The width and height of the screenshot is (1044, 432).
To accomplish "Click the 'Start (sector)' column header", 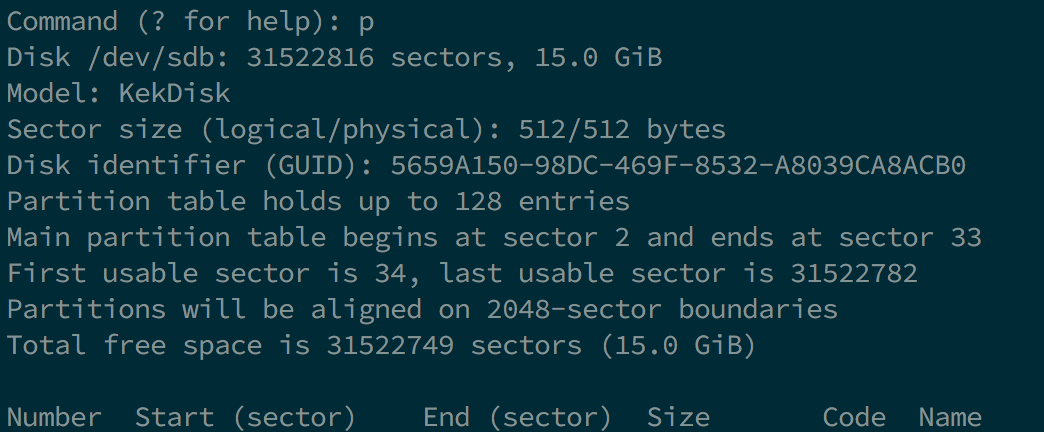I will click(x=246, y=417).
